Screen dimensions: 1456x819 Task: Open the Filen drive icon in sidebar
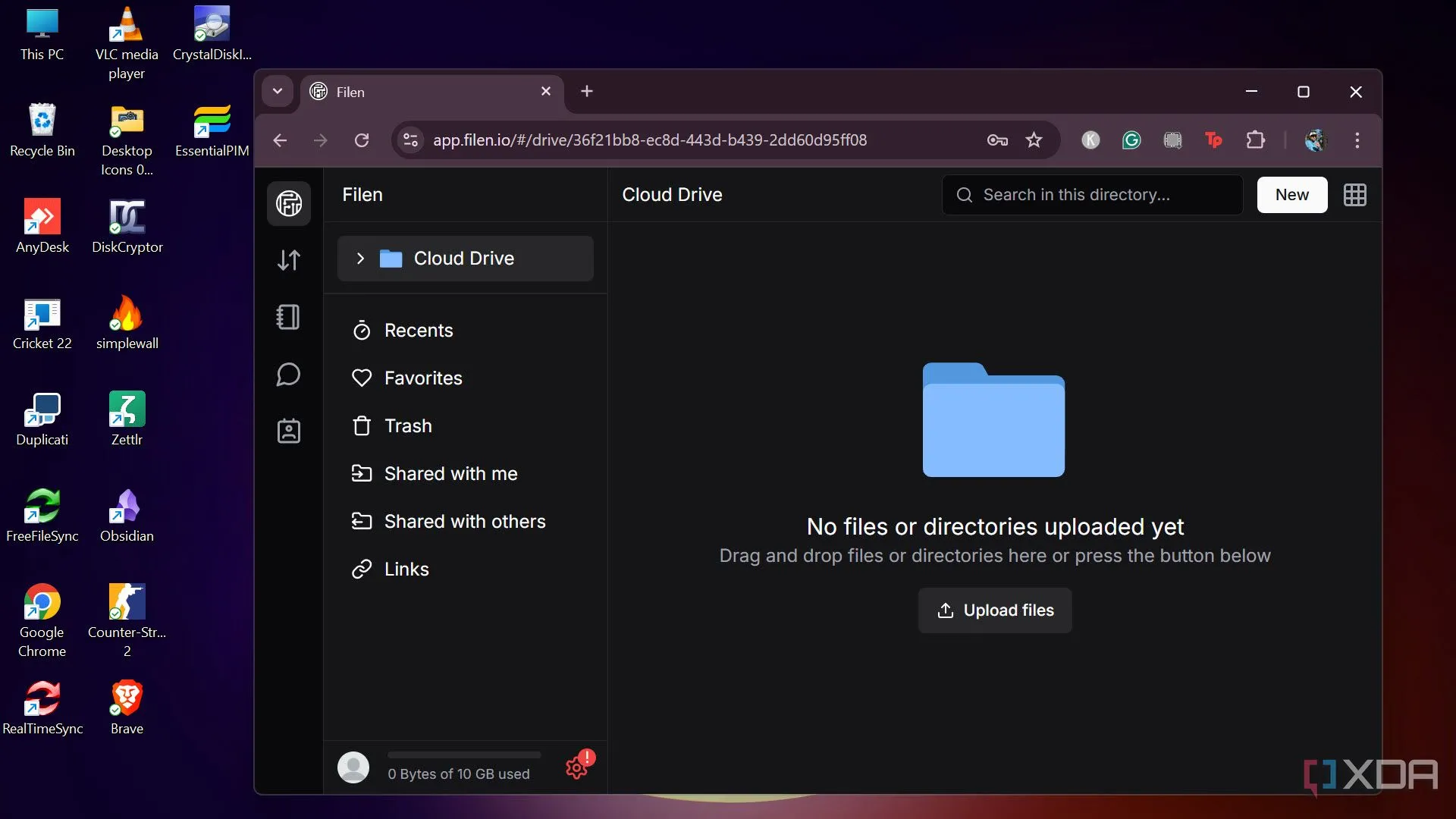click(x=289, y=203)
